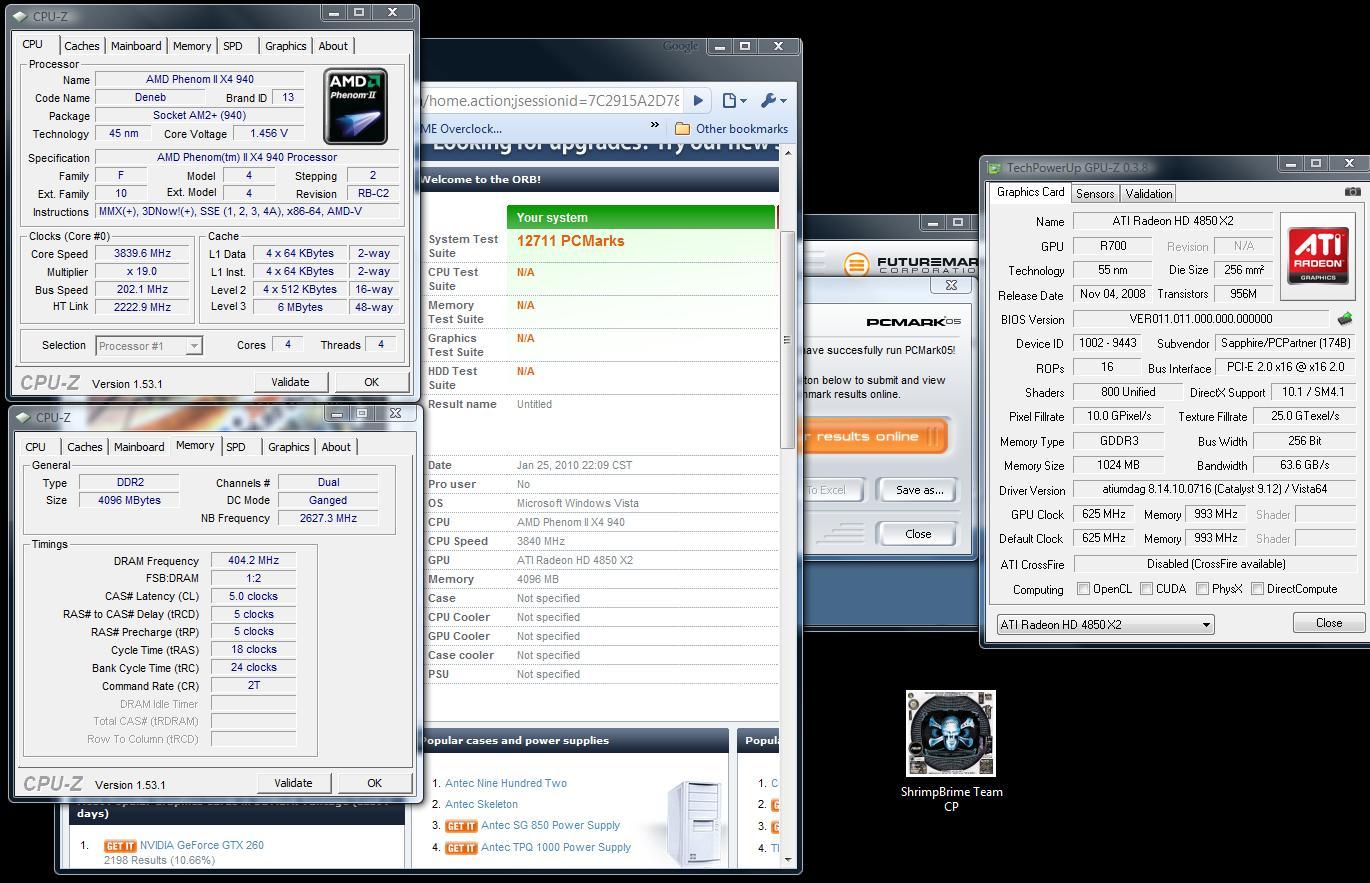Click the browser Go play arrow button
This screenshot has height=883, width=1370.
[x=698, y=100]
